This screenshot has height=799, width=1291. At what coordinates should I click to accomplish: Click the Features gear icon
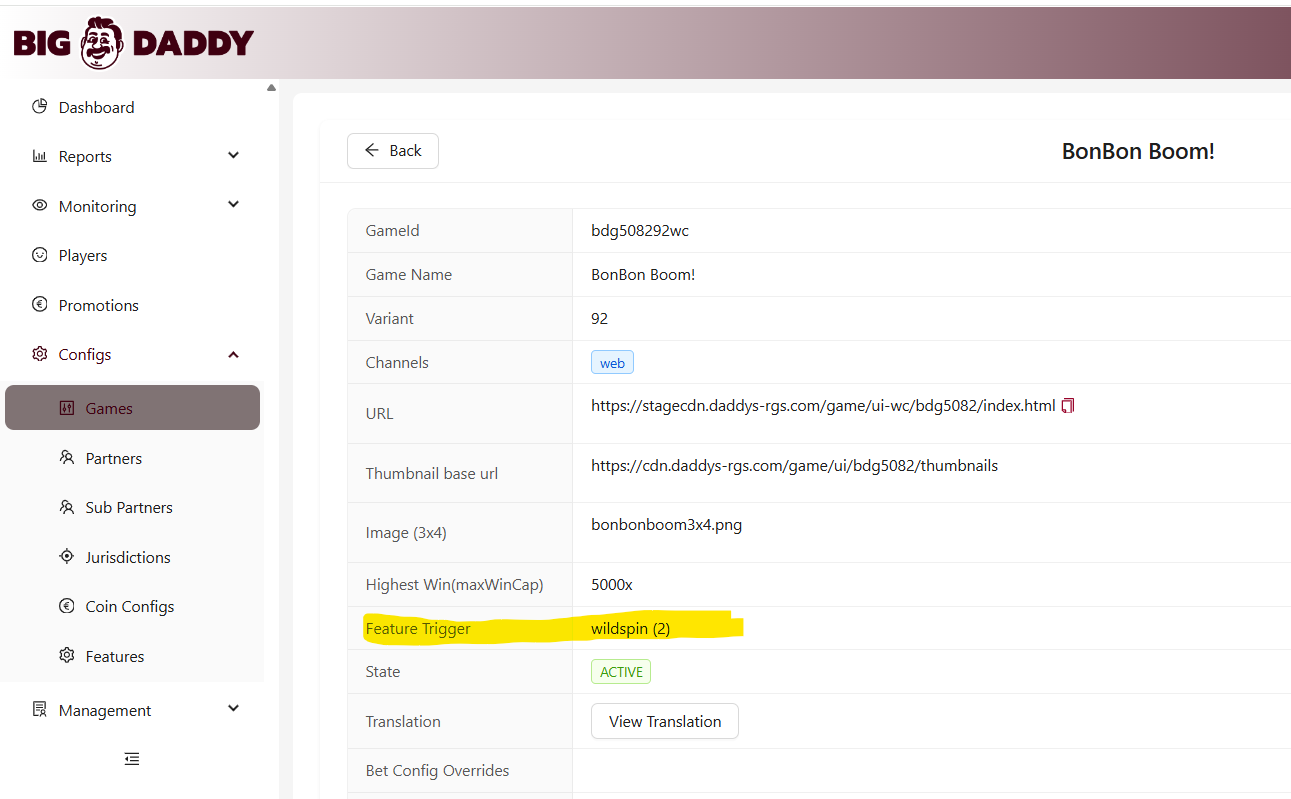click(x=67, y=656)
